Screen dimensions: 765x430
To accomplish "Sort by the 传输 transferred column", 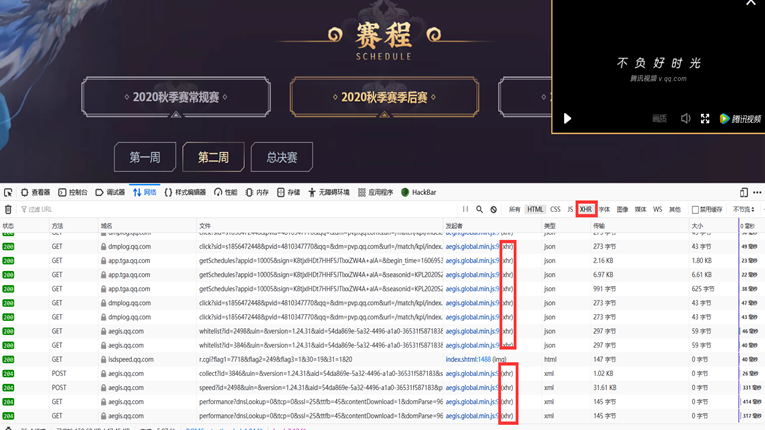I will coord(640,226).
